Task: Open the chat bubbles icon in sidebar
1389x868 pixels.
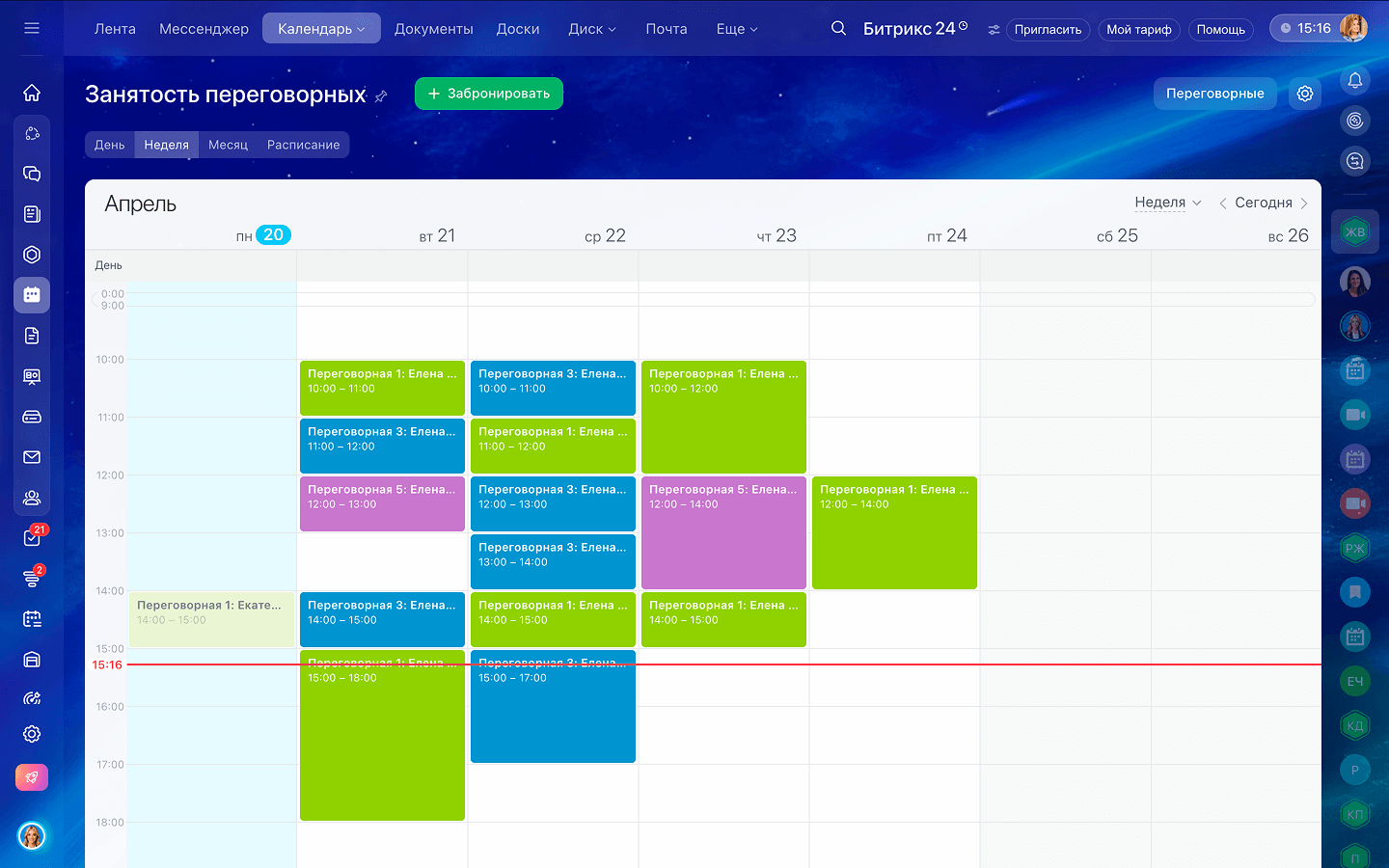Action: pos(32,174)
